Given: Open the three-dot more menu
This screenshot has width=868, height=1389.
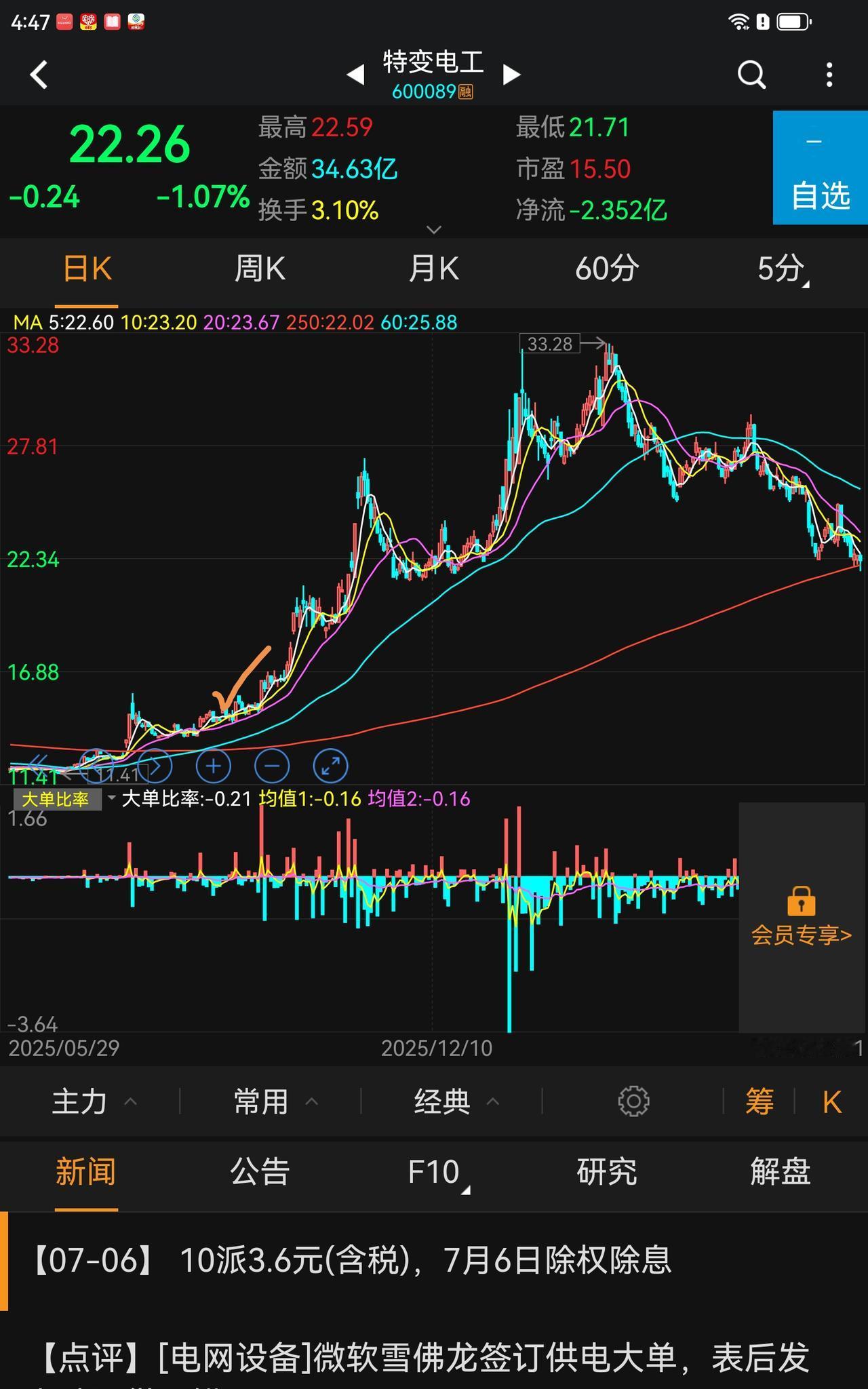Looking at the screenshot, I should (829, 75).
